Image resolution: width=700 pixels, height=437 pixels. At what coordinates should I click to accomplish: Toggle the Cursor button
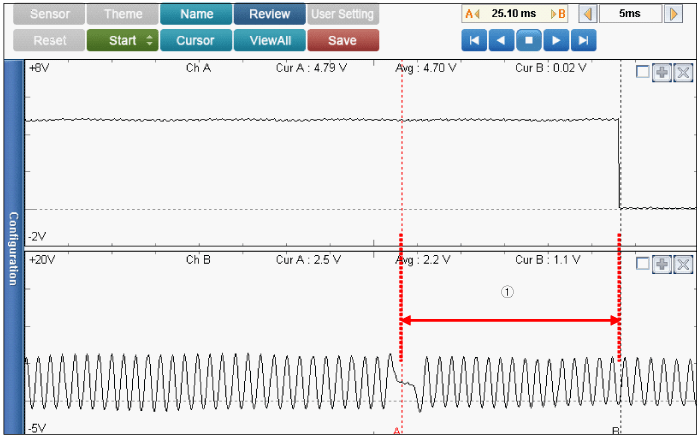[x=196, y=41]
